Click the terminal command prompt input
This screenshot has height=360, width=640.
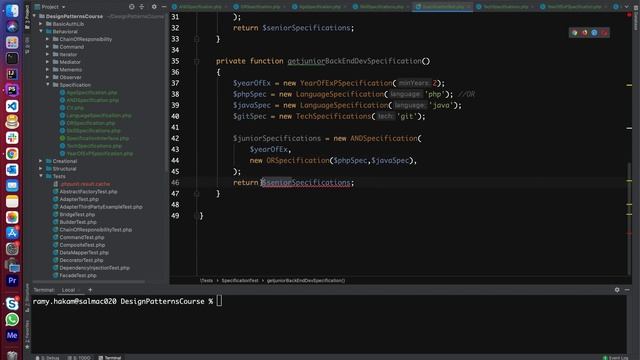point(219,301)
